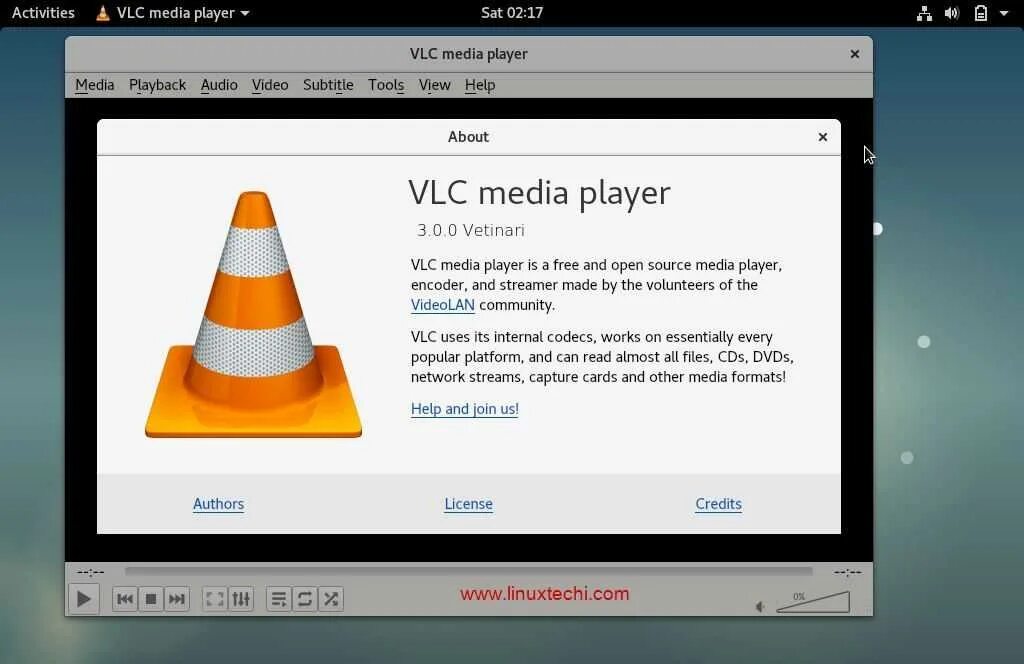
Task: Follow the VideoLAN link
Action: 443,305
